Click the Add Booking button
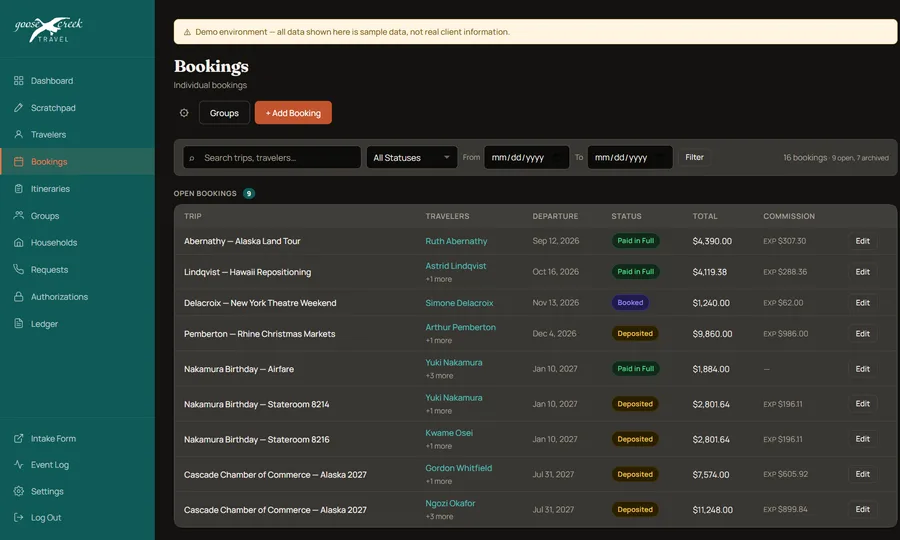This screenshot has width=900, height=540. coord(293,113)
